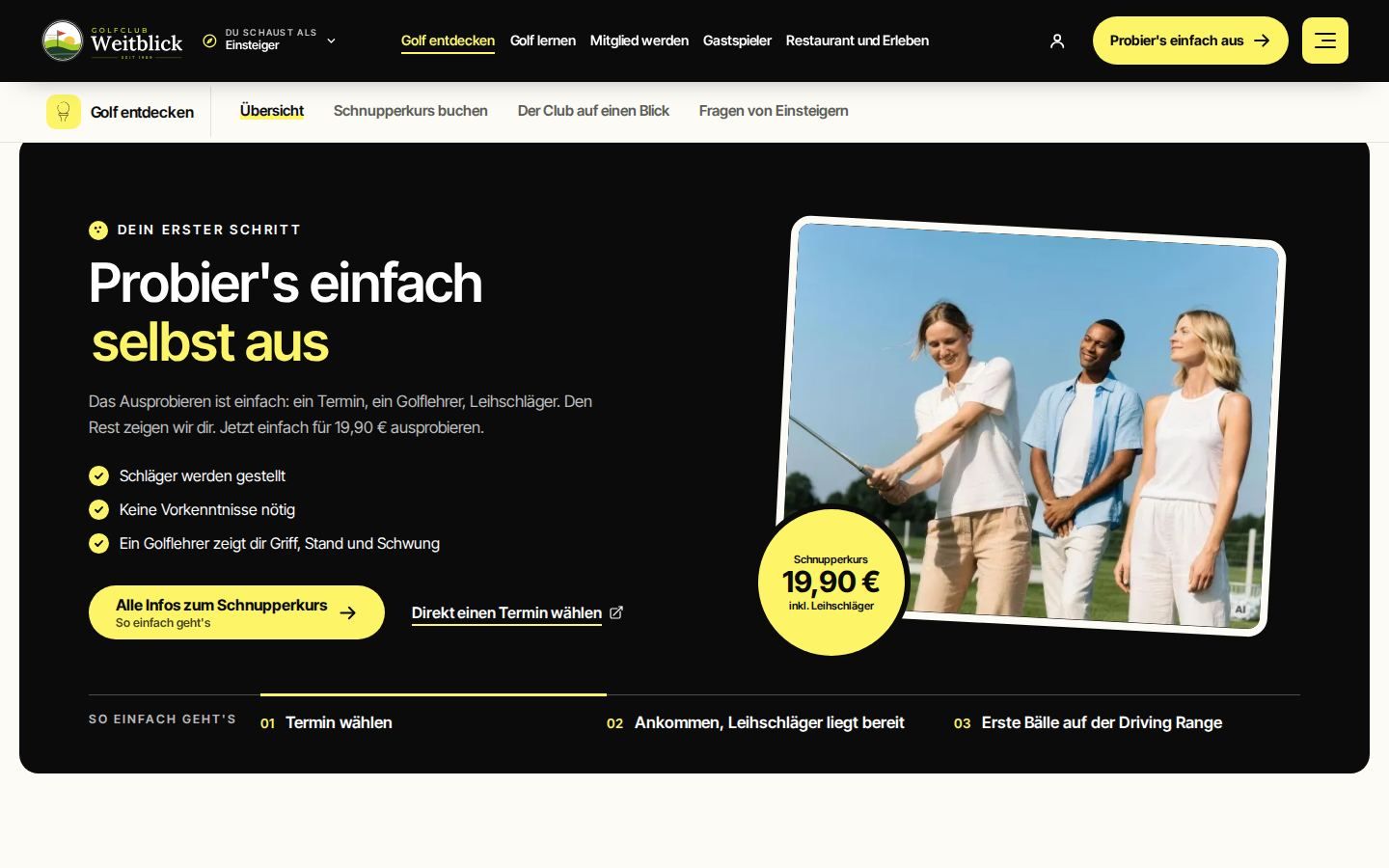The image size is (1389, 868).
Task: Click the golfers photo
Action: coord(1032,426)
